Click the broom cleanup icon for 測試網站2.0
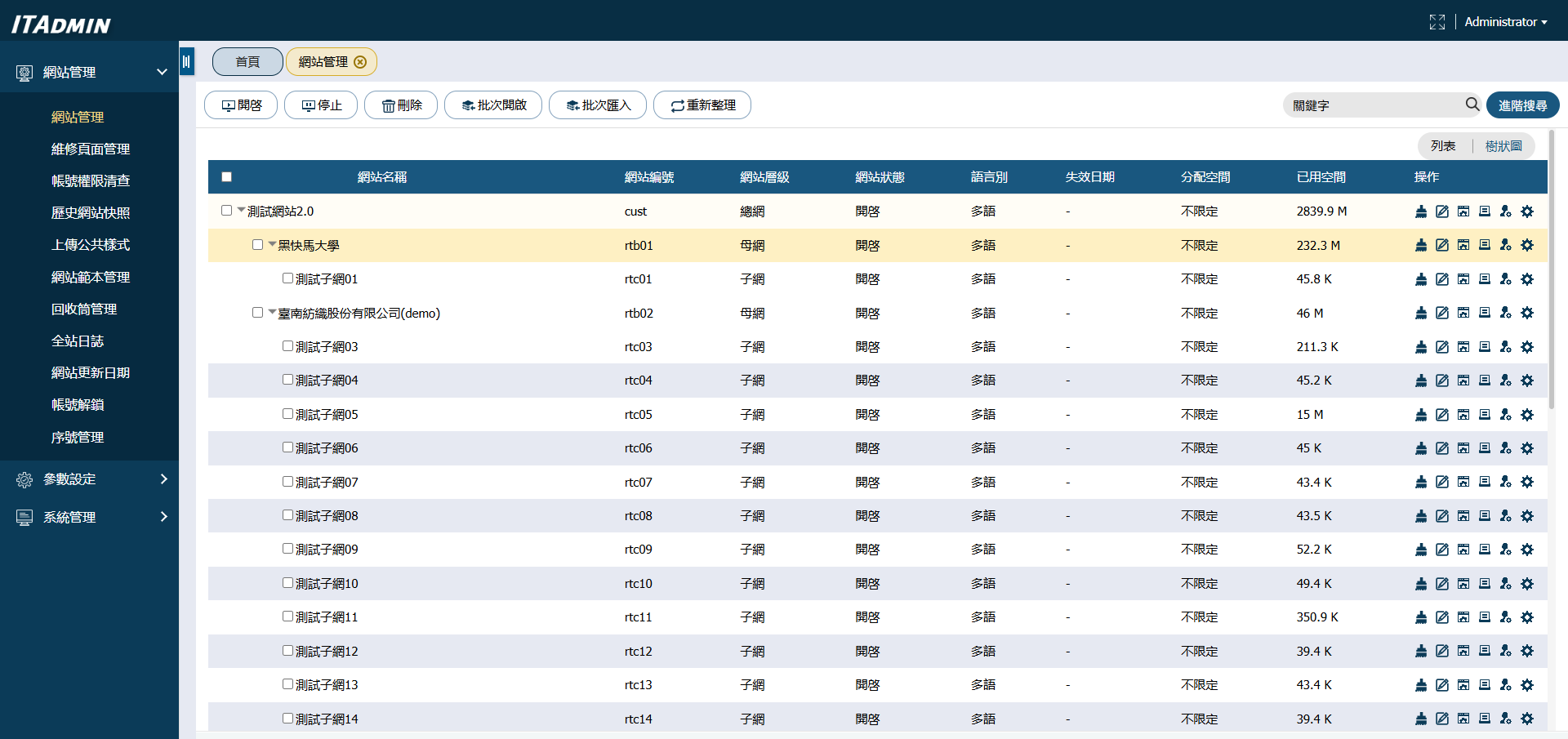Screen dimensions: 1568x739 1421,211
